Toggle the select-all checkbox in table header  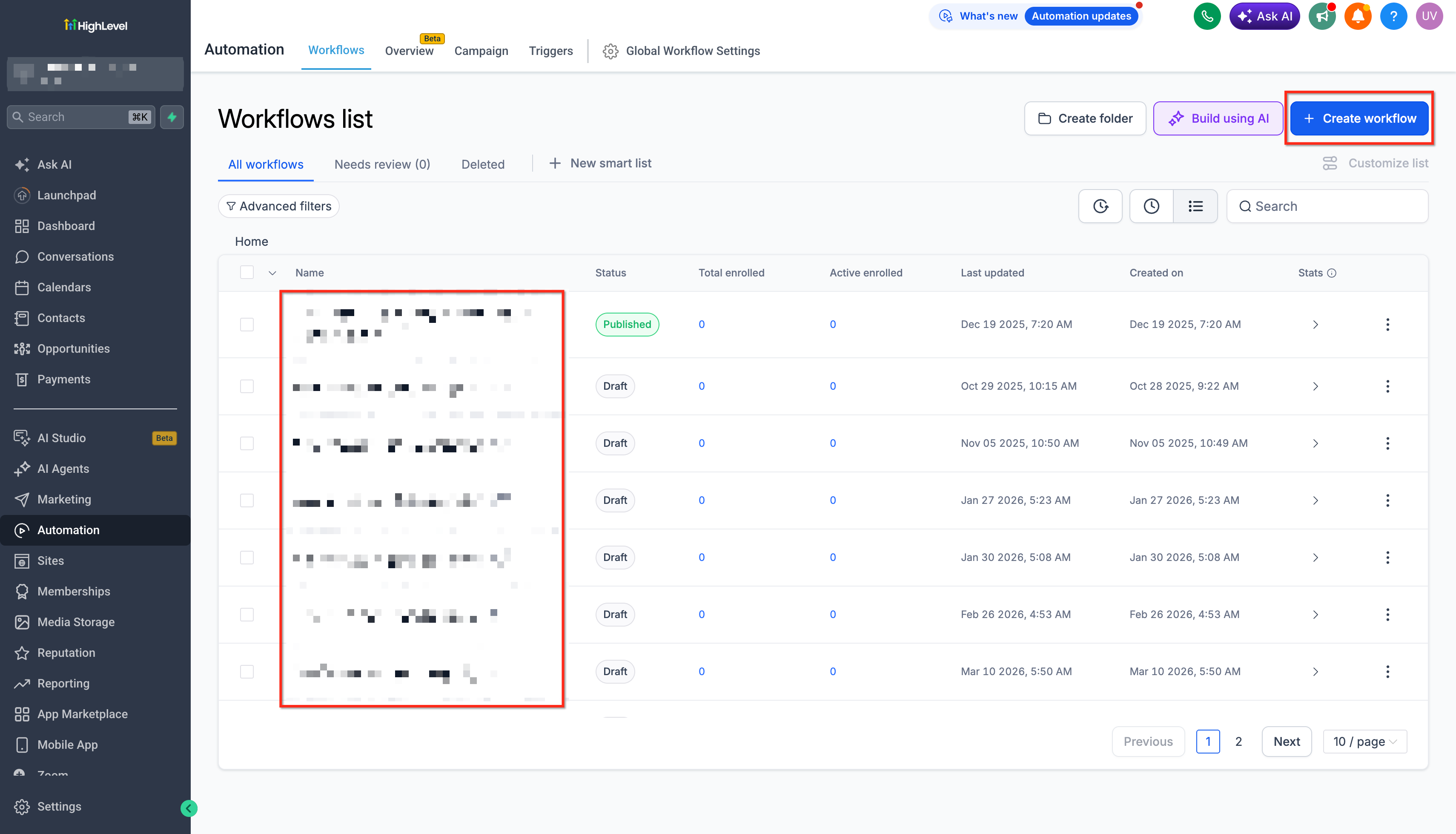pos(246,273)
